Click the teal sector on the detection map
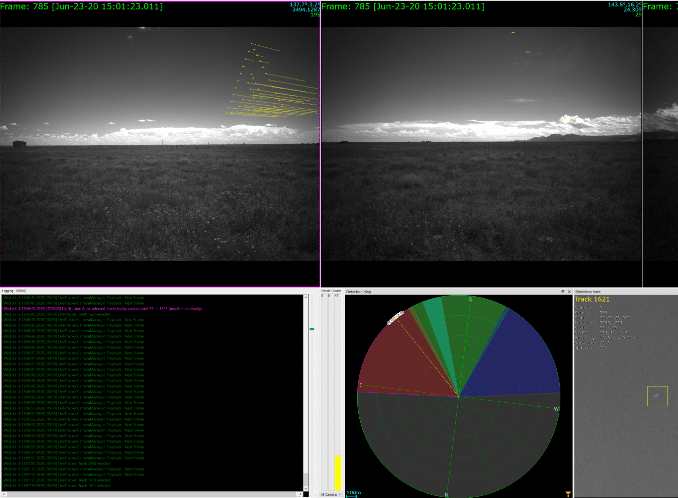Screen dimensions: 678x498 point(439,329)
